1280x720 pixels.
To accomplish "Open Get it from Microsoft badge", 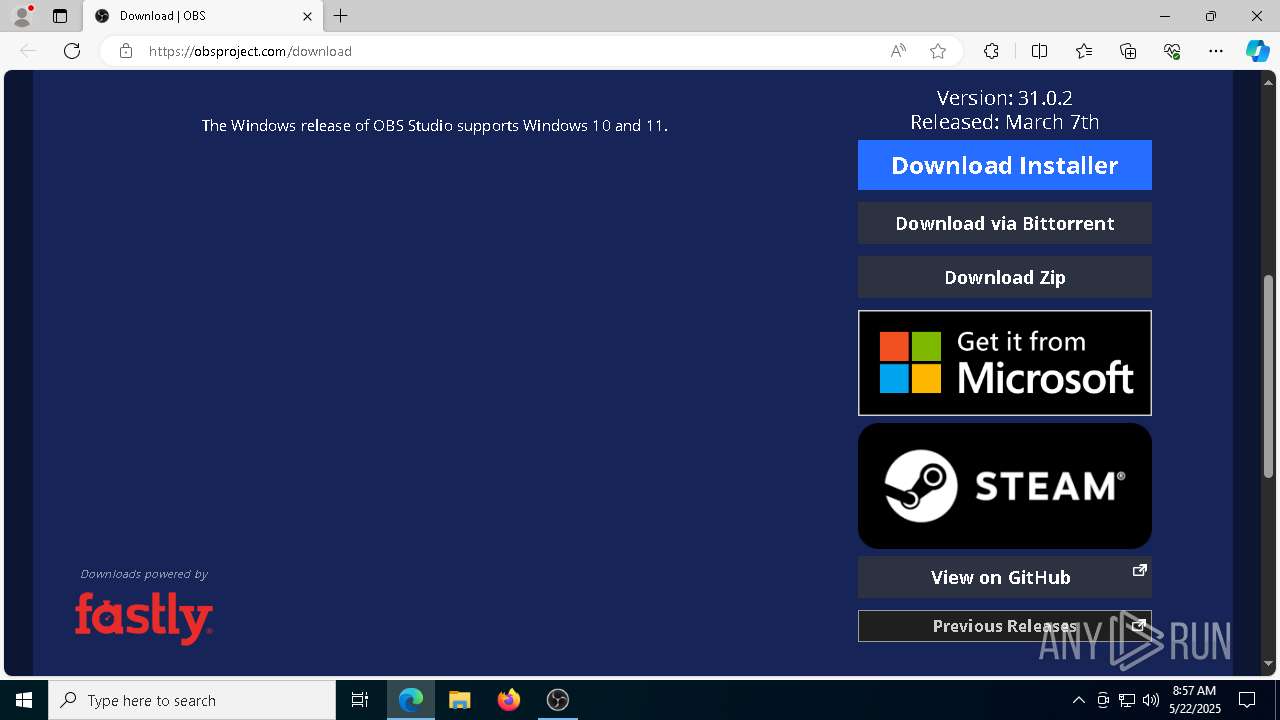I will 1005,363.
